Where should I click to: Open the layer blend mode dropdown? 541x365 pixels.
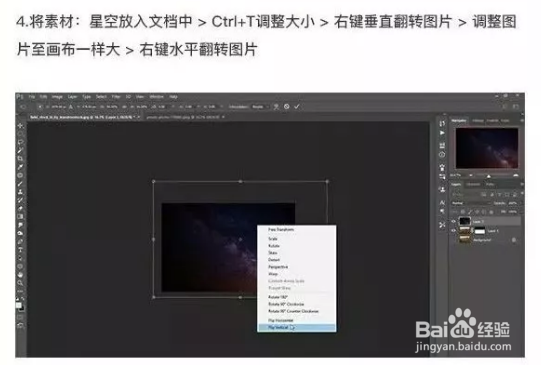pyautogui.click(x=470, y=203)
